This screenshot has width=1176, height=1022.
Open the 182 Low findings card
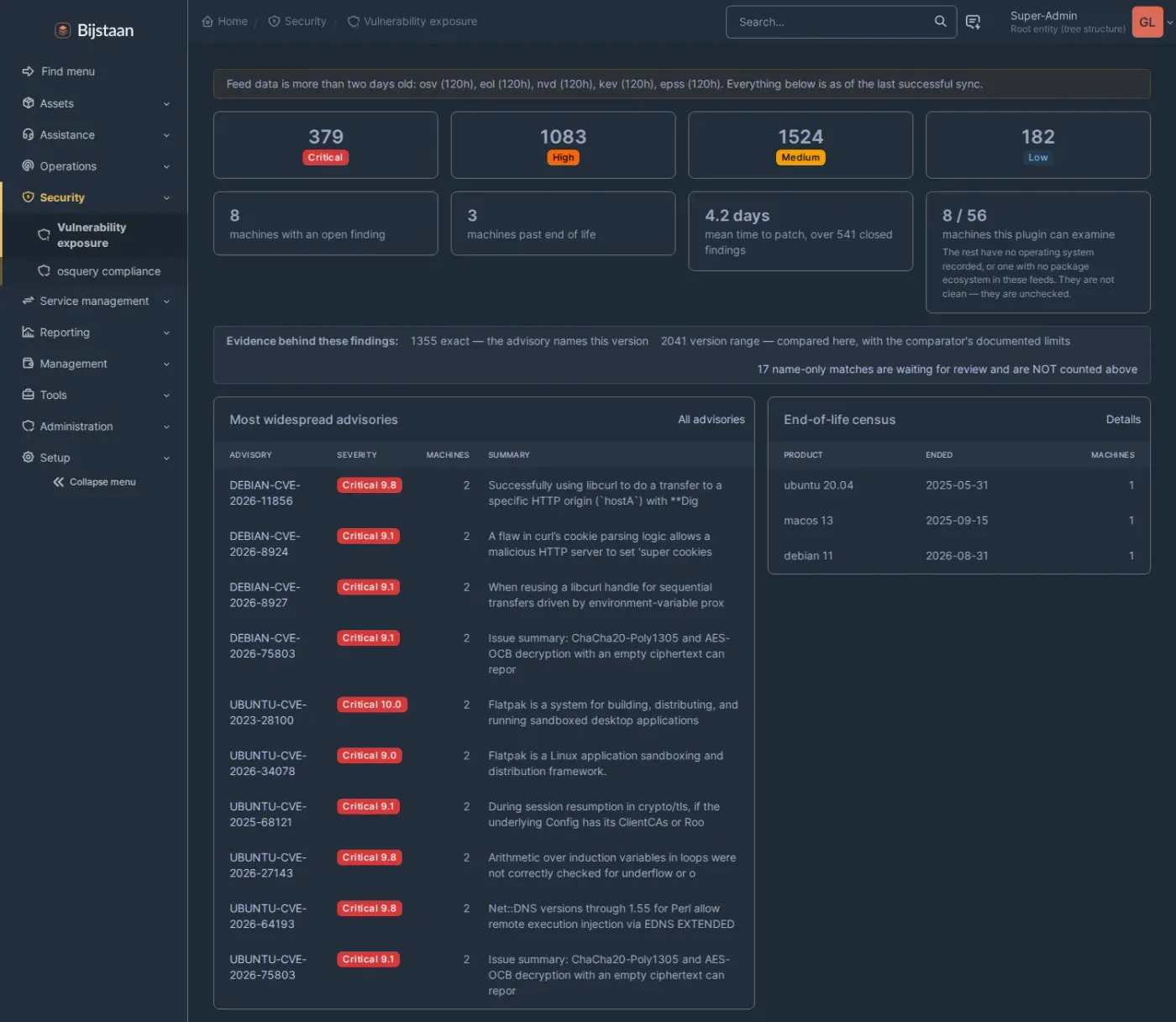(1038, 144)
